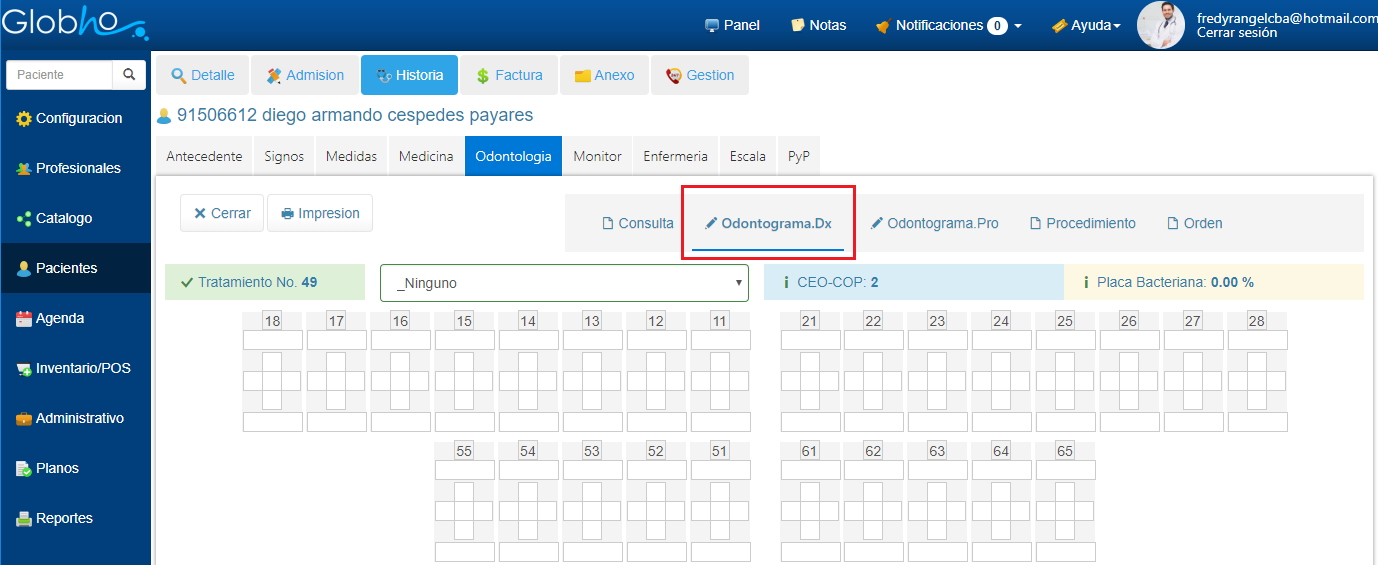
Task: Click the top box above tooth 21
Action: coord(810,340)
